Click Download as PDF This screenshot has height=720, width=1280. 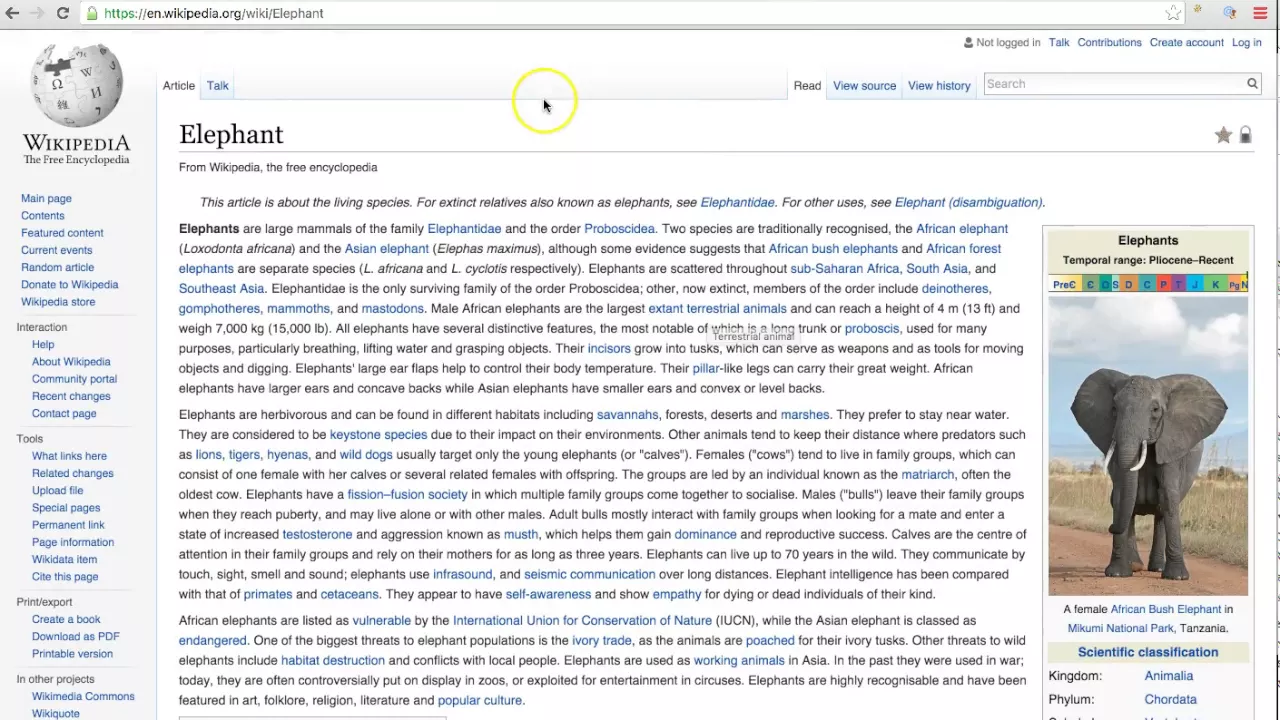tap(75, 636)
